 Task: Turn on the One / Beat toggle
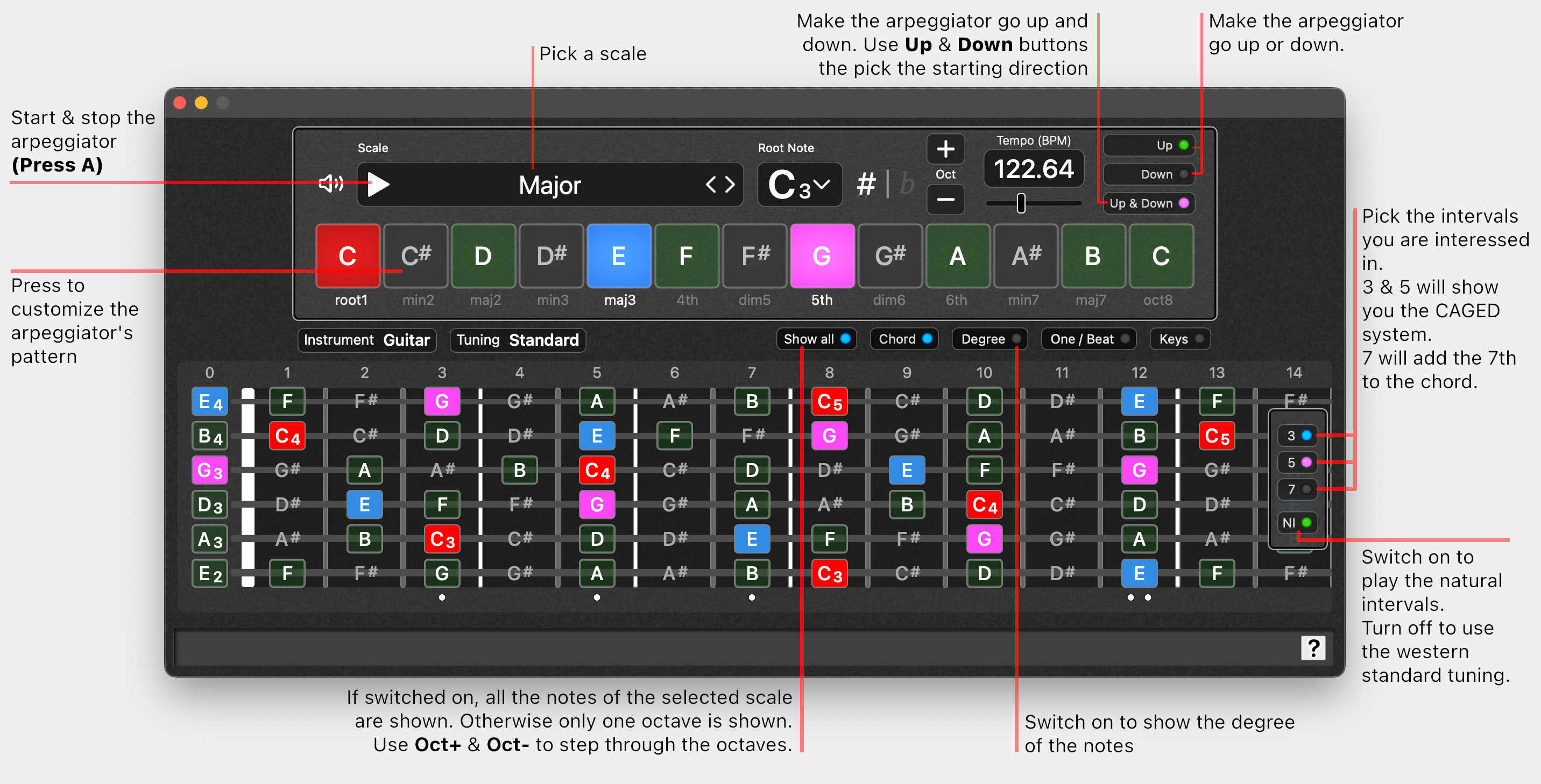(1088, 339)
